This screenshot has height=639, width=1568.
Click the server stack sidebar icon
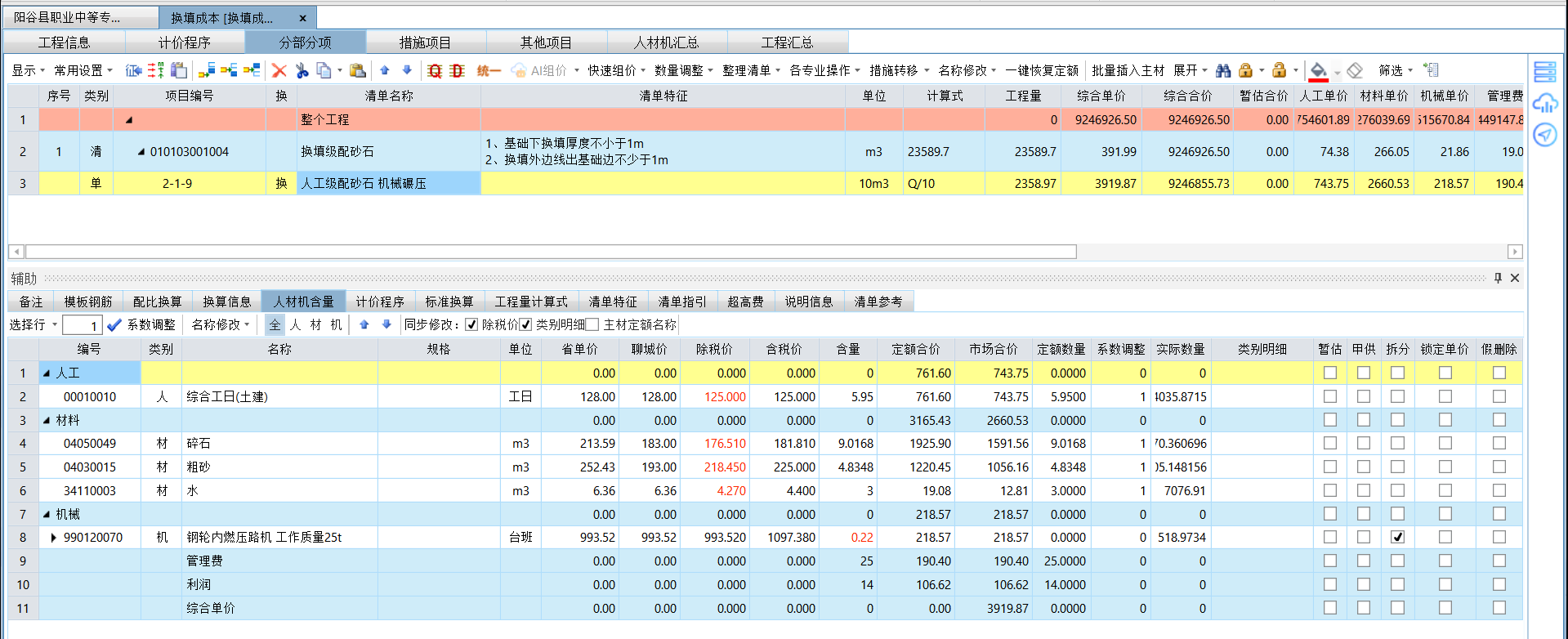pos(1545,72)
